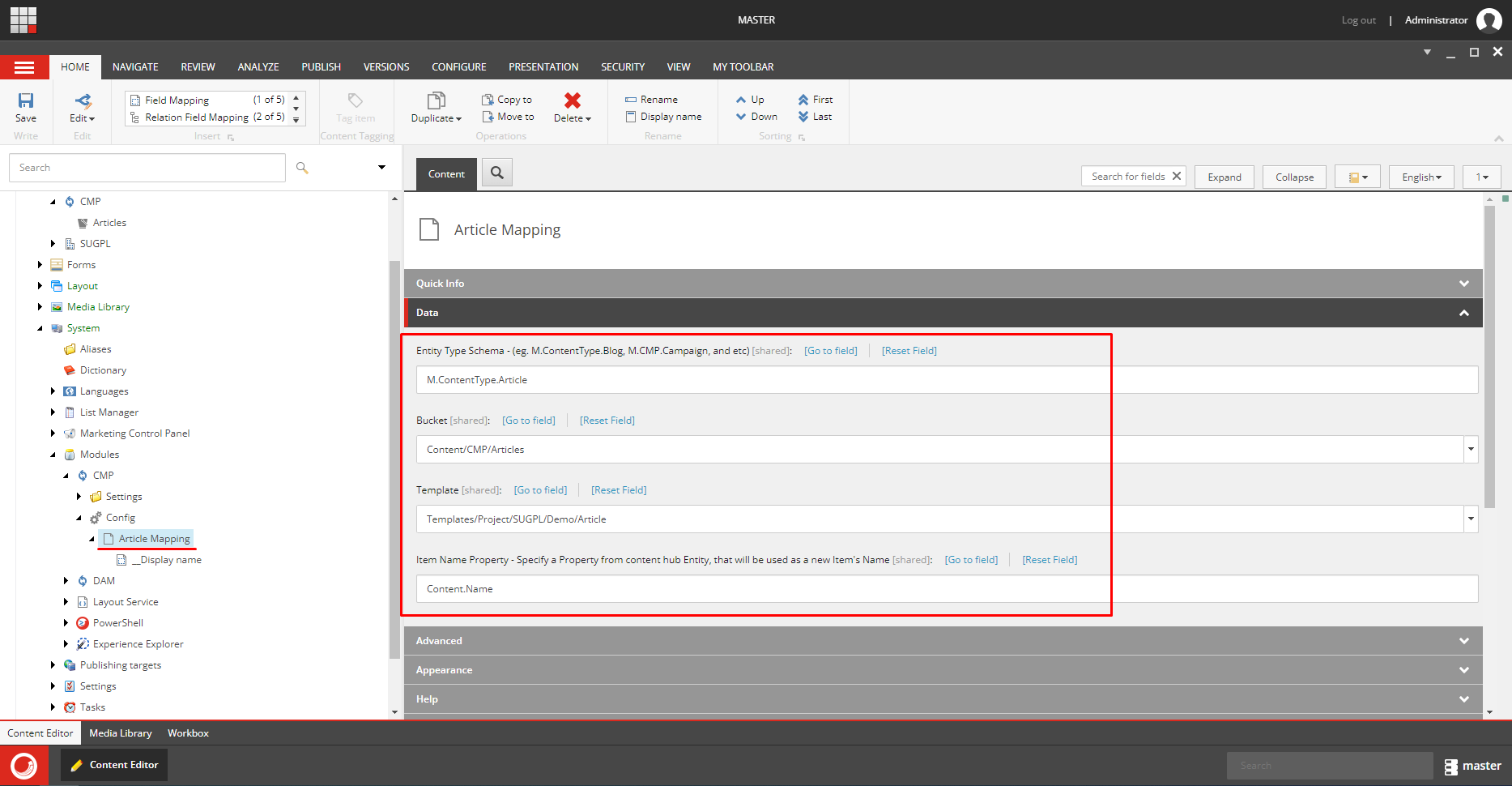Click the Rename command
This screenshot has height=786, width=1512.
coord(651,100)
